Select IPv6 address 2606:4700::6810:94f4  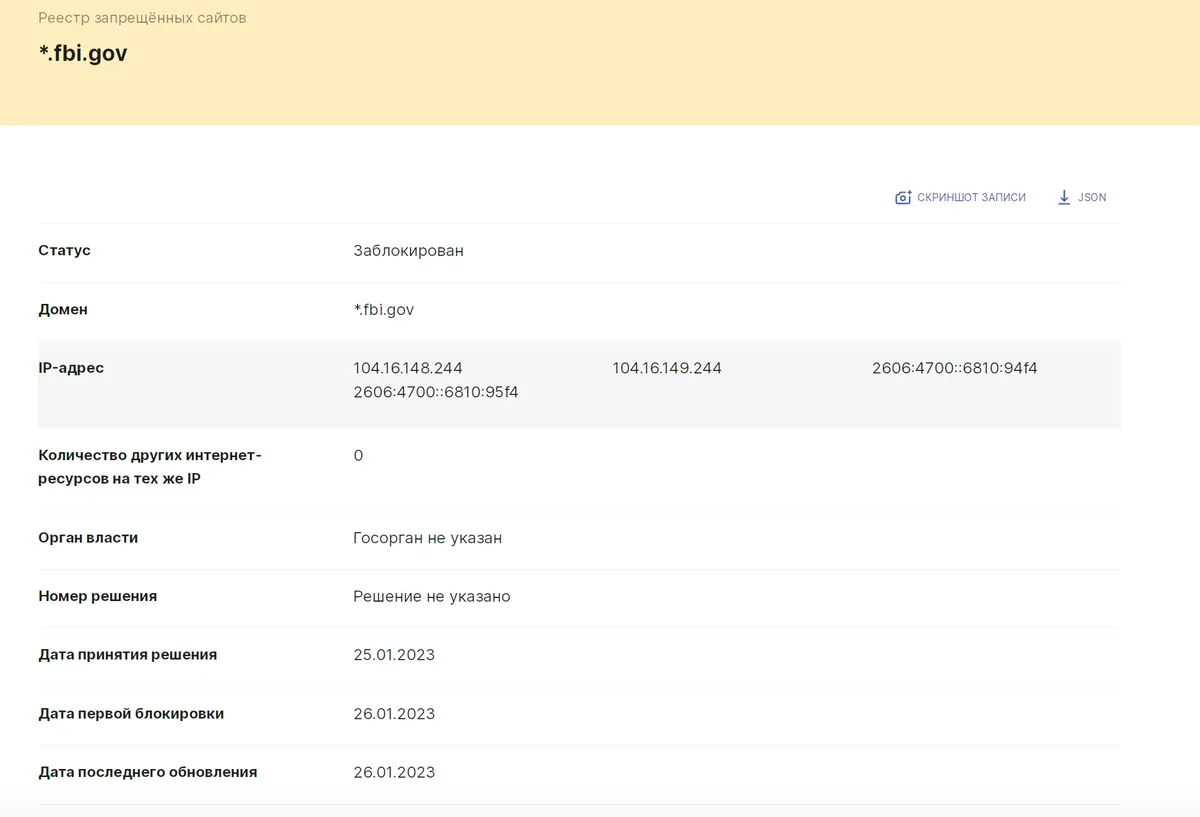pos(955,368)
